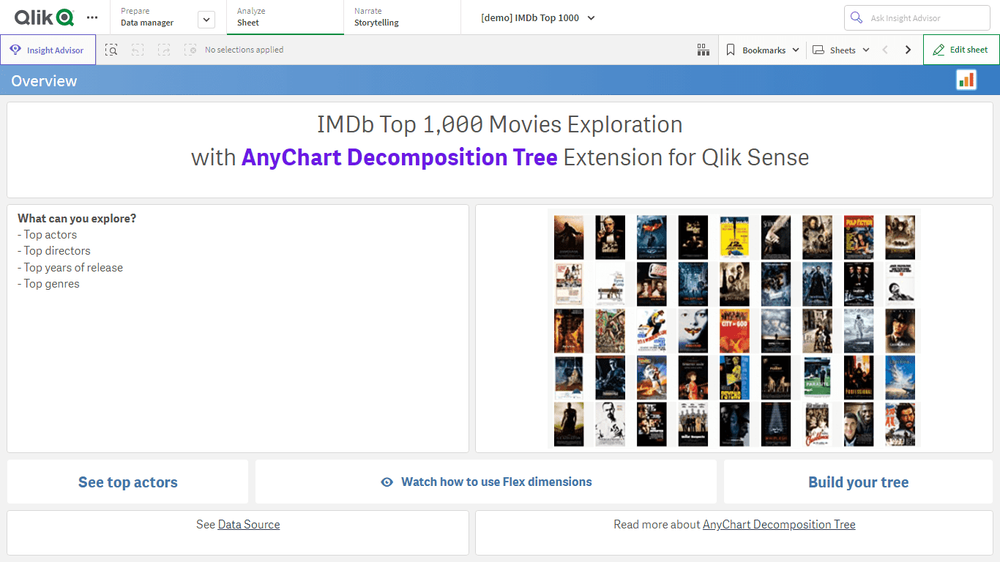Open the Data Source link
The image size is (1000, 562).
click(249, 524)
